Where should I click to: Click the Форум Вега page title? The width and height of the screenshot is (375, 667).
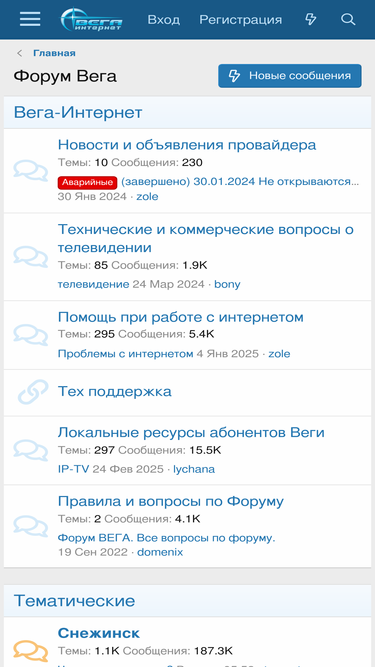tap(65, 77)
